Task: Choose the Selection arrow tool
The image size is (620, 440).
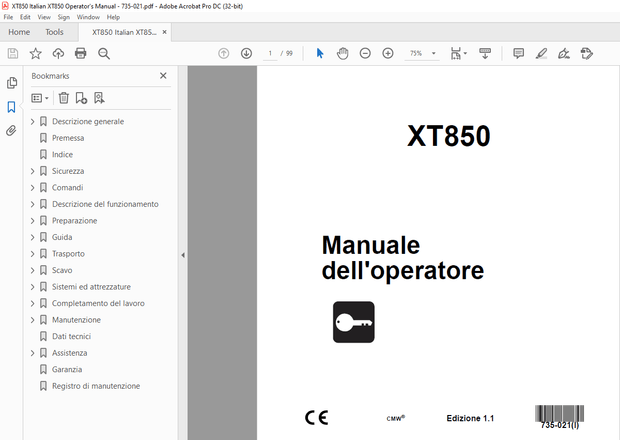Action: tap(320, 53)
